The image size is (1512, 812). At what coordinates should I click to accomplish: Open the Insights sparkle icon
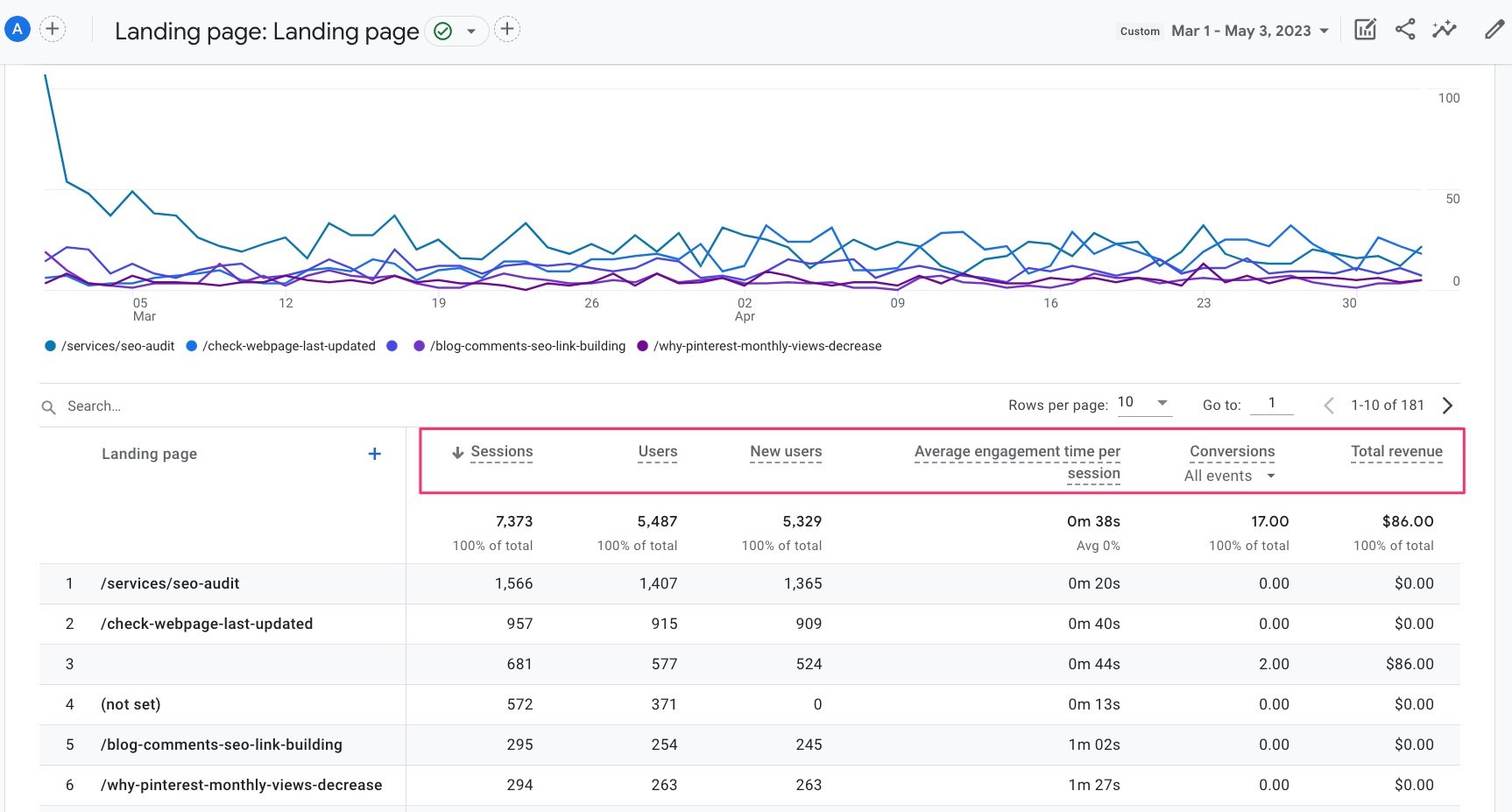tap(1445, 29)
